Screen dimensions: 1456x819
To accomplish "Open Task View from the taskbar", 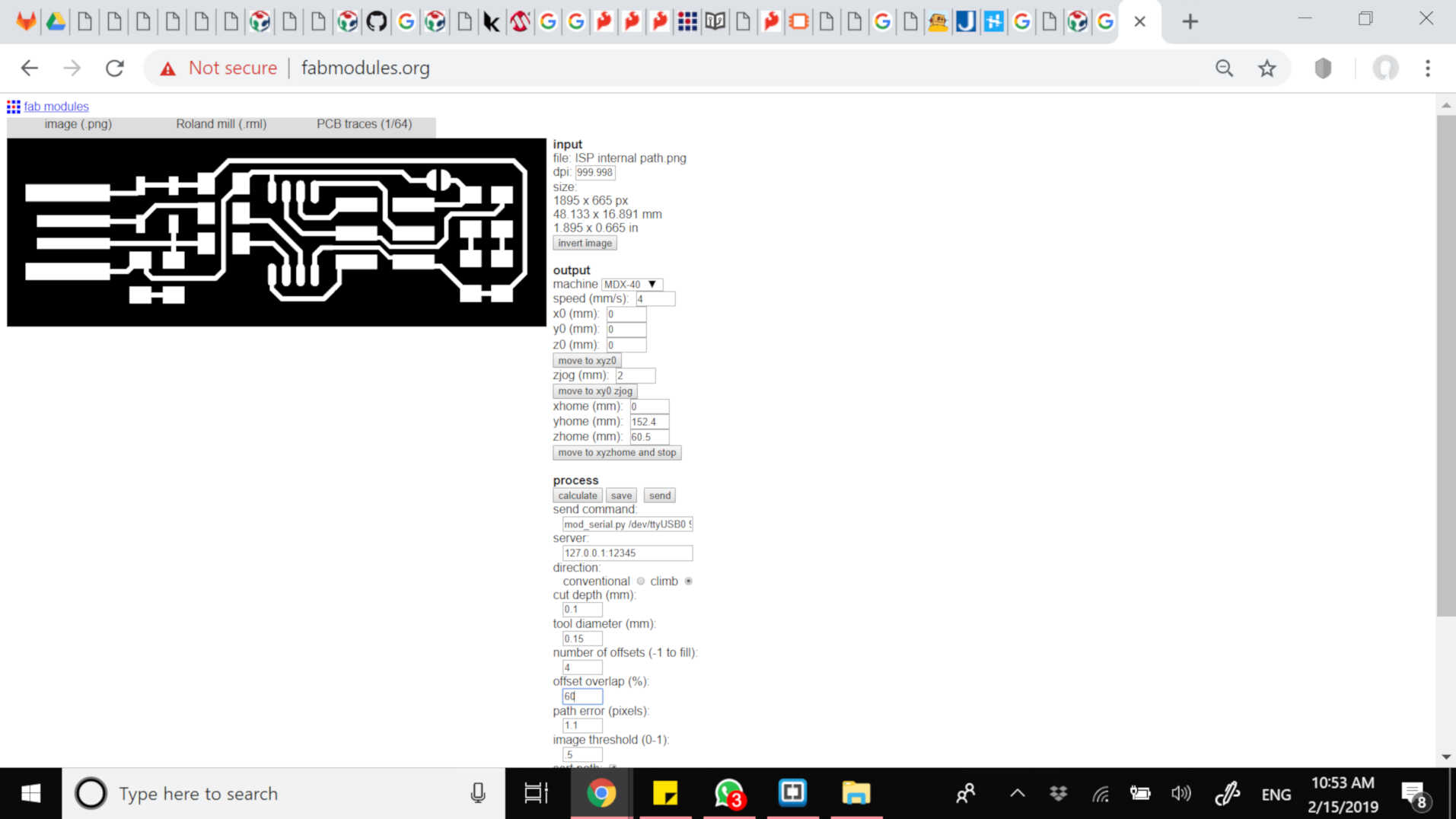I will 537,794.
